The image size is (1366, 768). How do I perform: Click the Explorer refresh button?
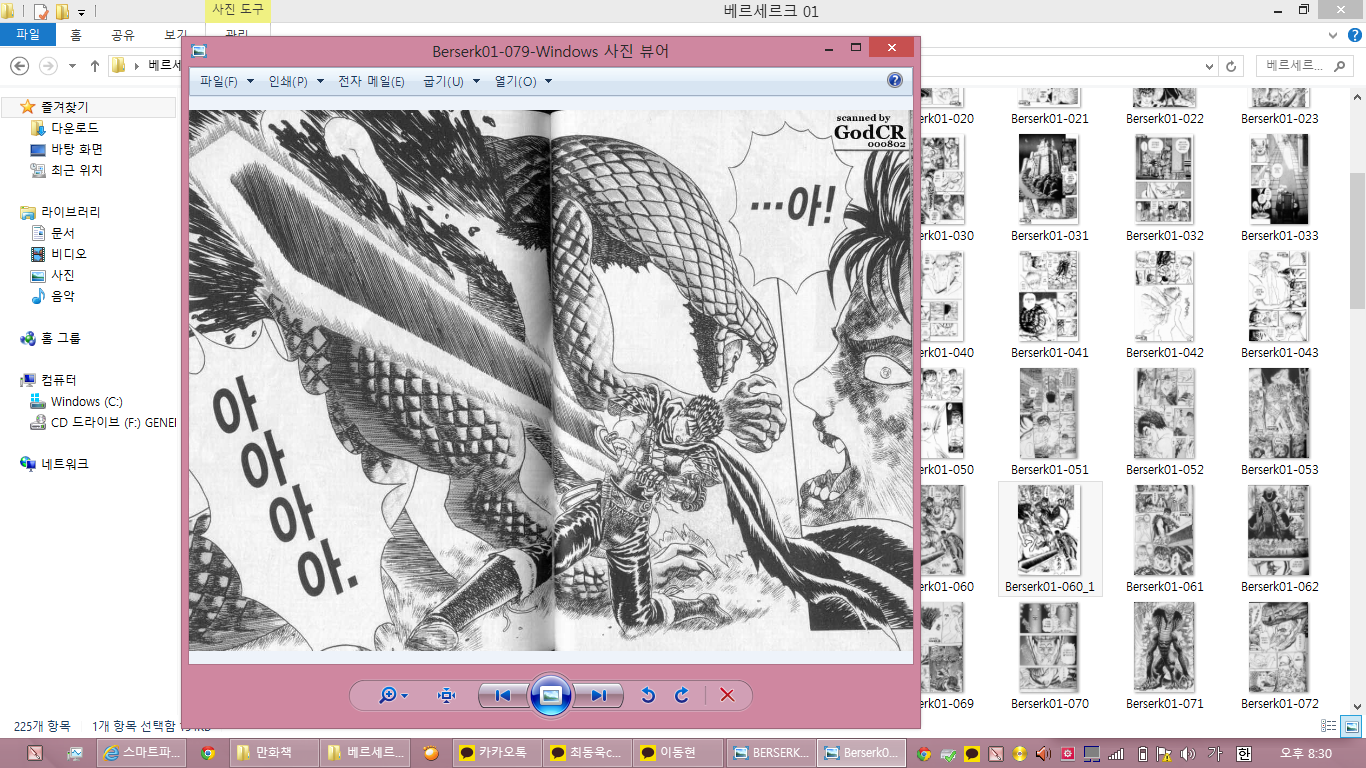click(1232, 66)
